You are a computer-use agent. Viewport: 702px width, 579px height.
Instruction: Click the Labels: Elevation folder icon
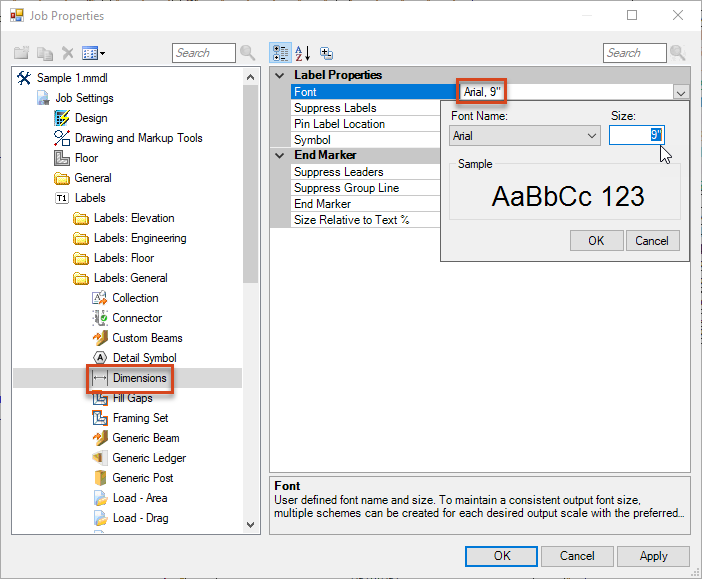click(81, 218)
